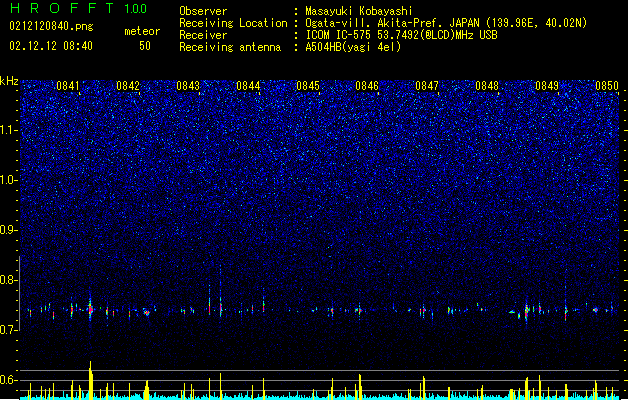Click the 1.0 frequency axis label
Image resolution: width=629 pixels, height=400 pixels.
click(9, 180)
